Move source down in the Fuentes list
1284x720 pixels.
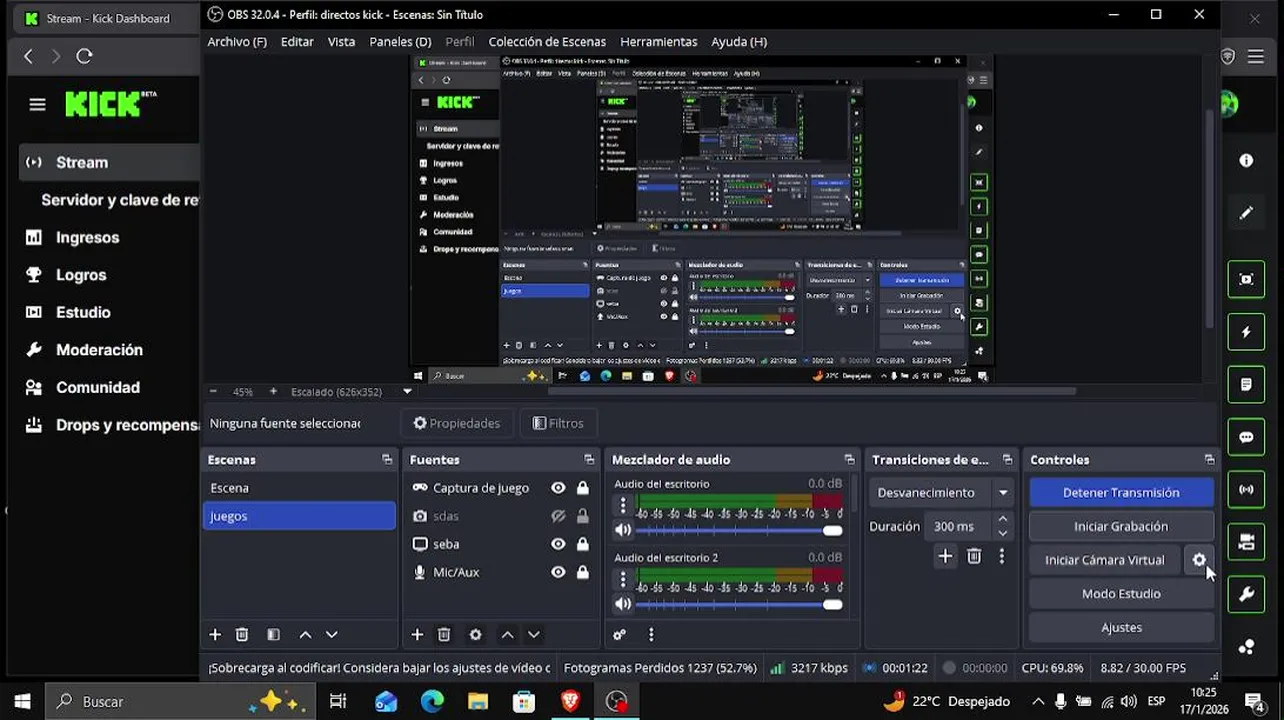534,635
